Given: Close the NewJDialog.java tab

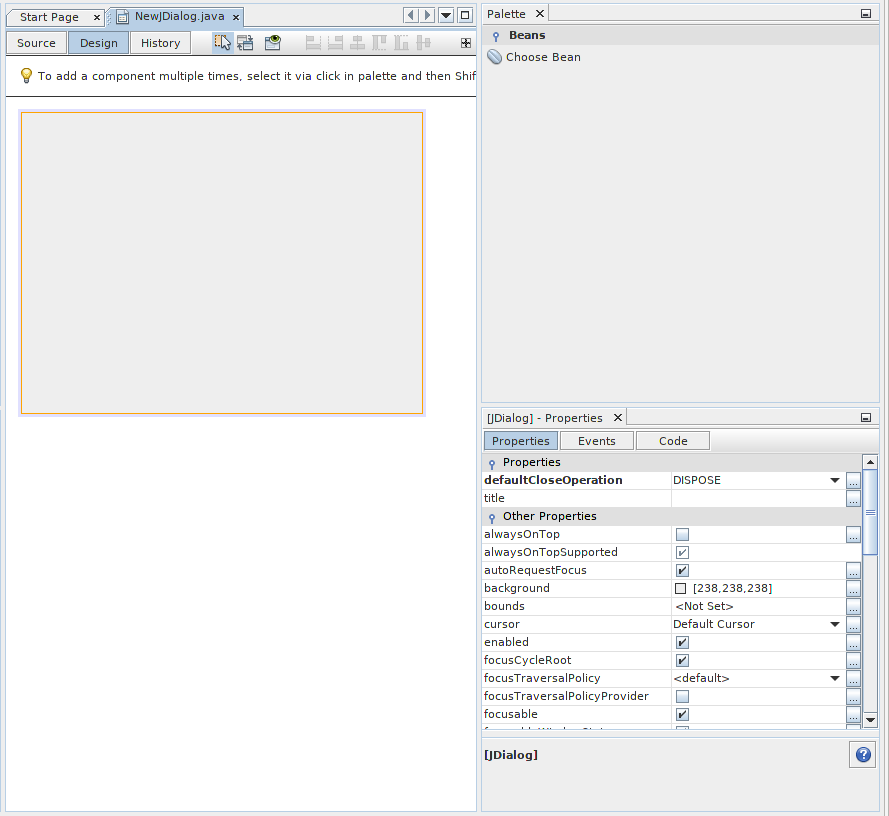Looking at the screenshot, I should (236, 18).
